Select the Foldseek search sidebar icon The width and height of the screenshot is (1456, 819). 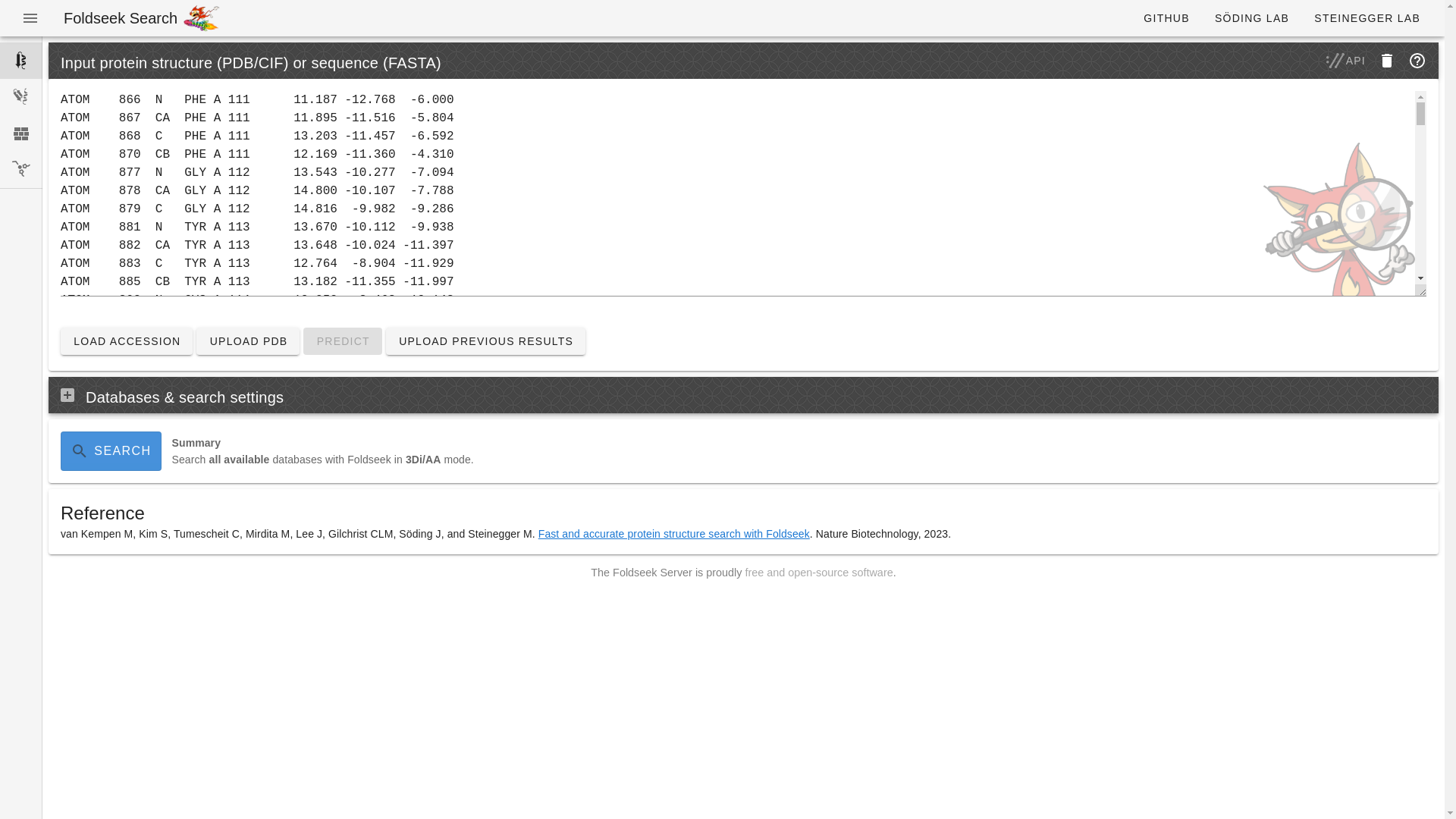pyautogui.click(x=21, y=61)
